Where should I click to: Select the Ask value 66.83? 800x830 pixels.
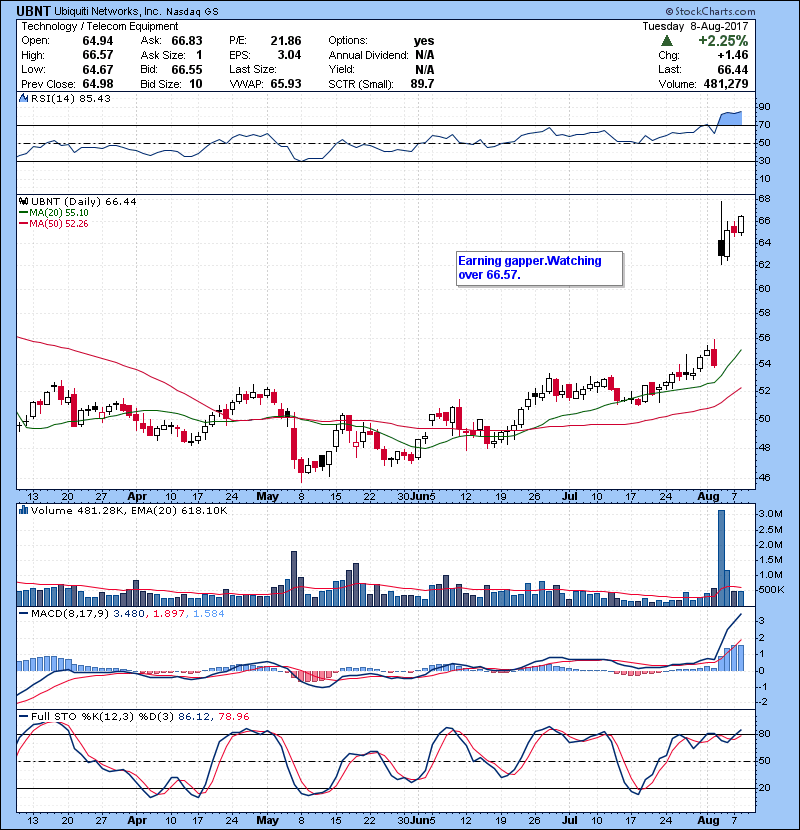(186, 41)
